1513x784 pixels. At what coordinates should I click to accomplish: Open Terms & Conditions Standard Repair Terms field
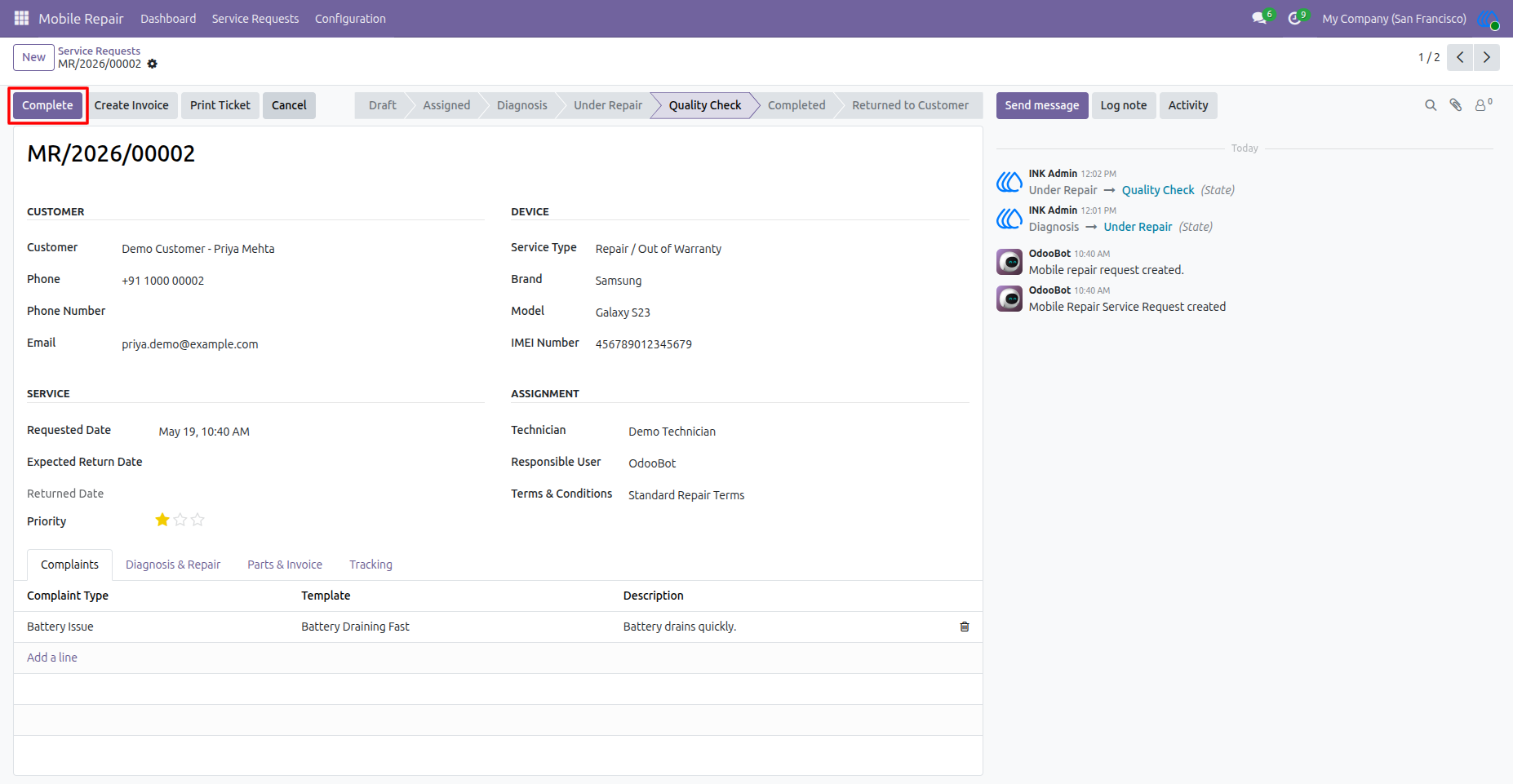[798, 495]
